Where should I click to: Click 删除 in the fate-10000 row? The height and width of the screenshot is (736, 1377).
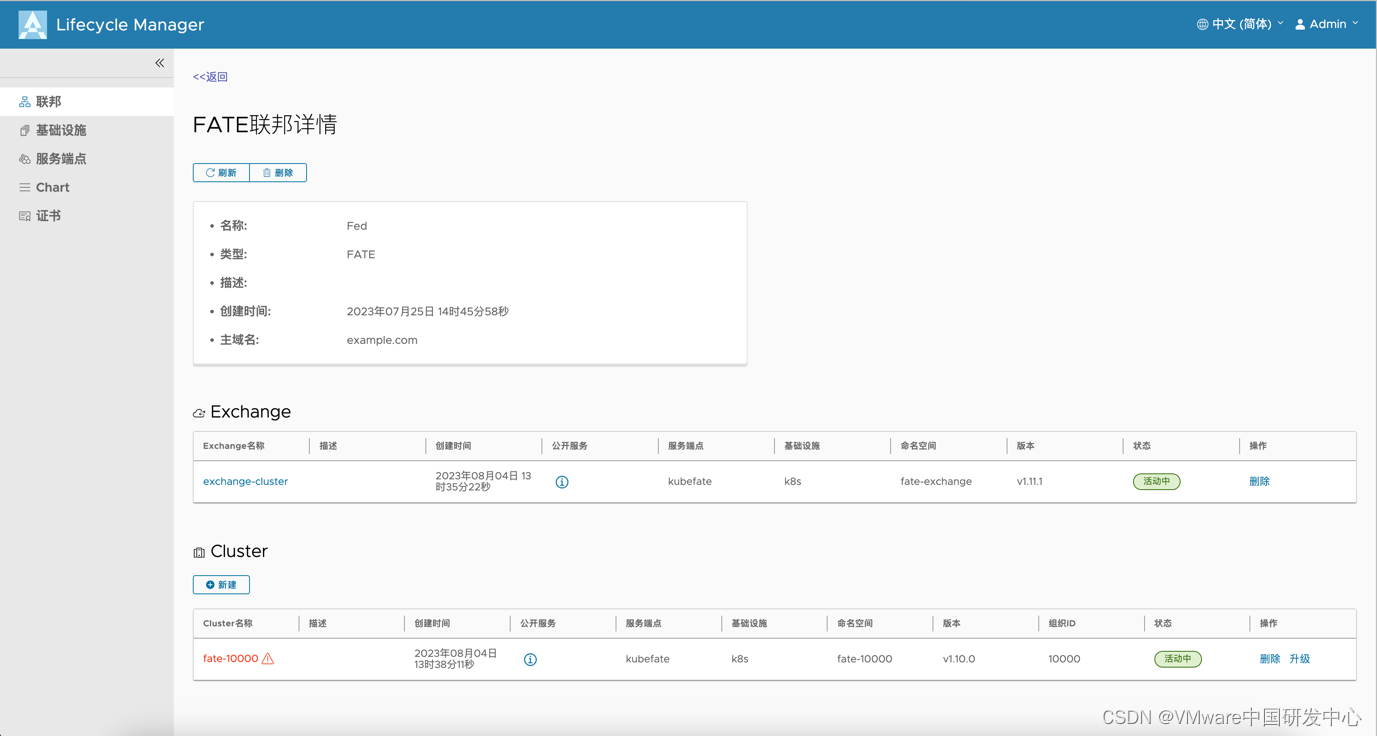point(1270,659)
